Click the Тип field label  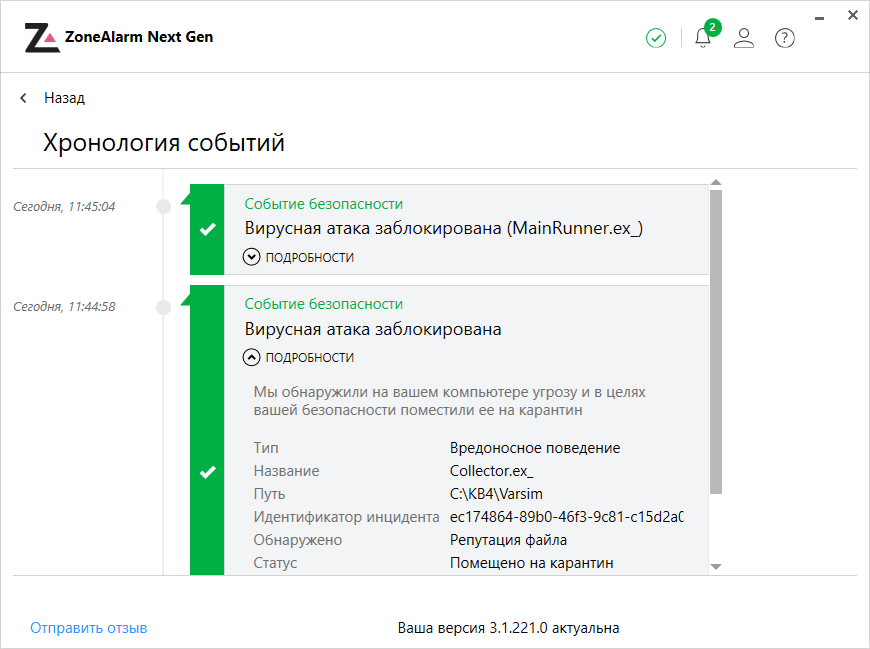click(266, 448)
